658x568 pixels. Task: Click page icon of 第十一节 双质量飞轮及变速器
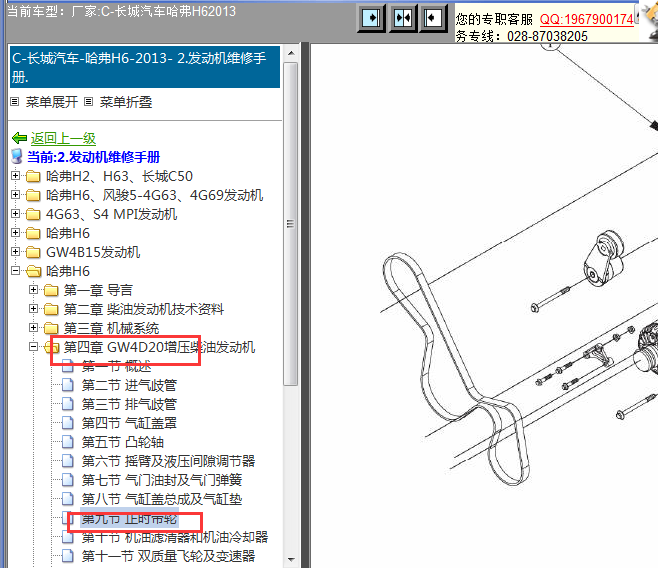(x=68, y=556)
